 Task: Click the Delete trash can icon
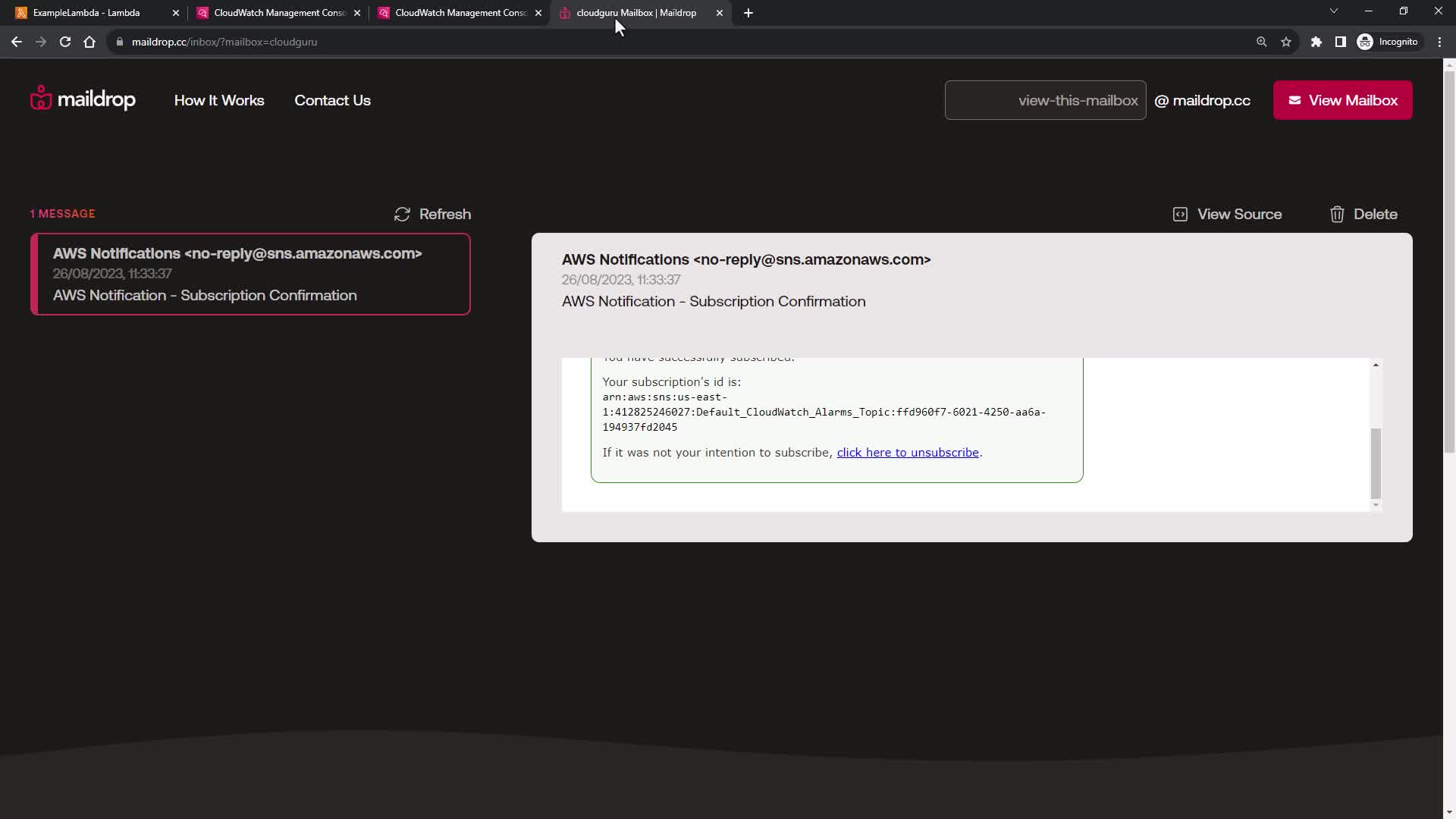(1337, 215)
